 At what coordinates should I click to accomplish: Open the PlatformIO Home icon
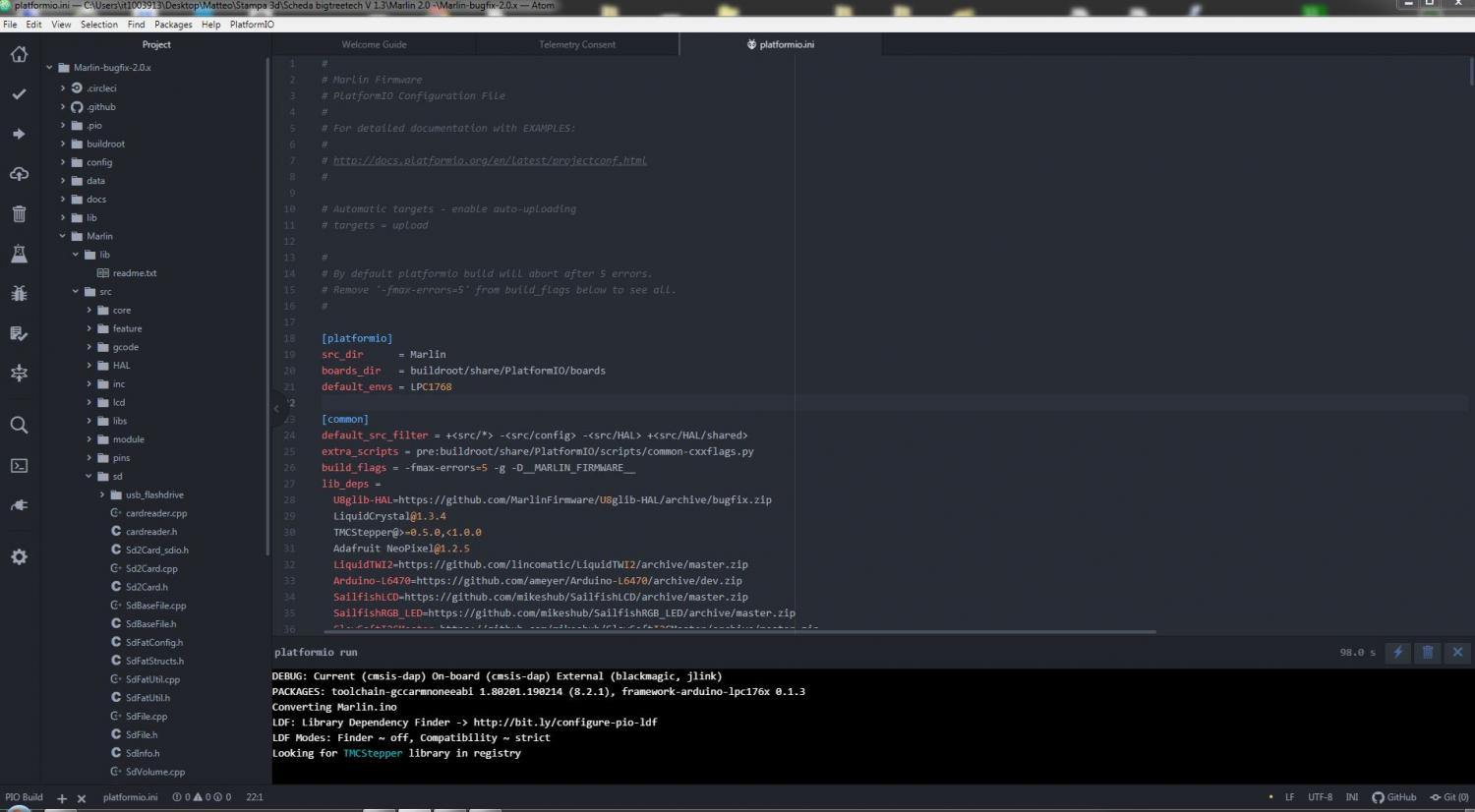(19, 55)
